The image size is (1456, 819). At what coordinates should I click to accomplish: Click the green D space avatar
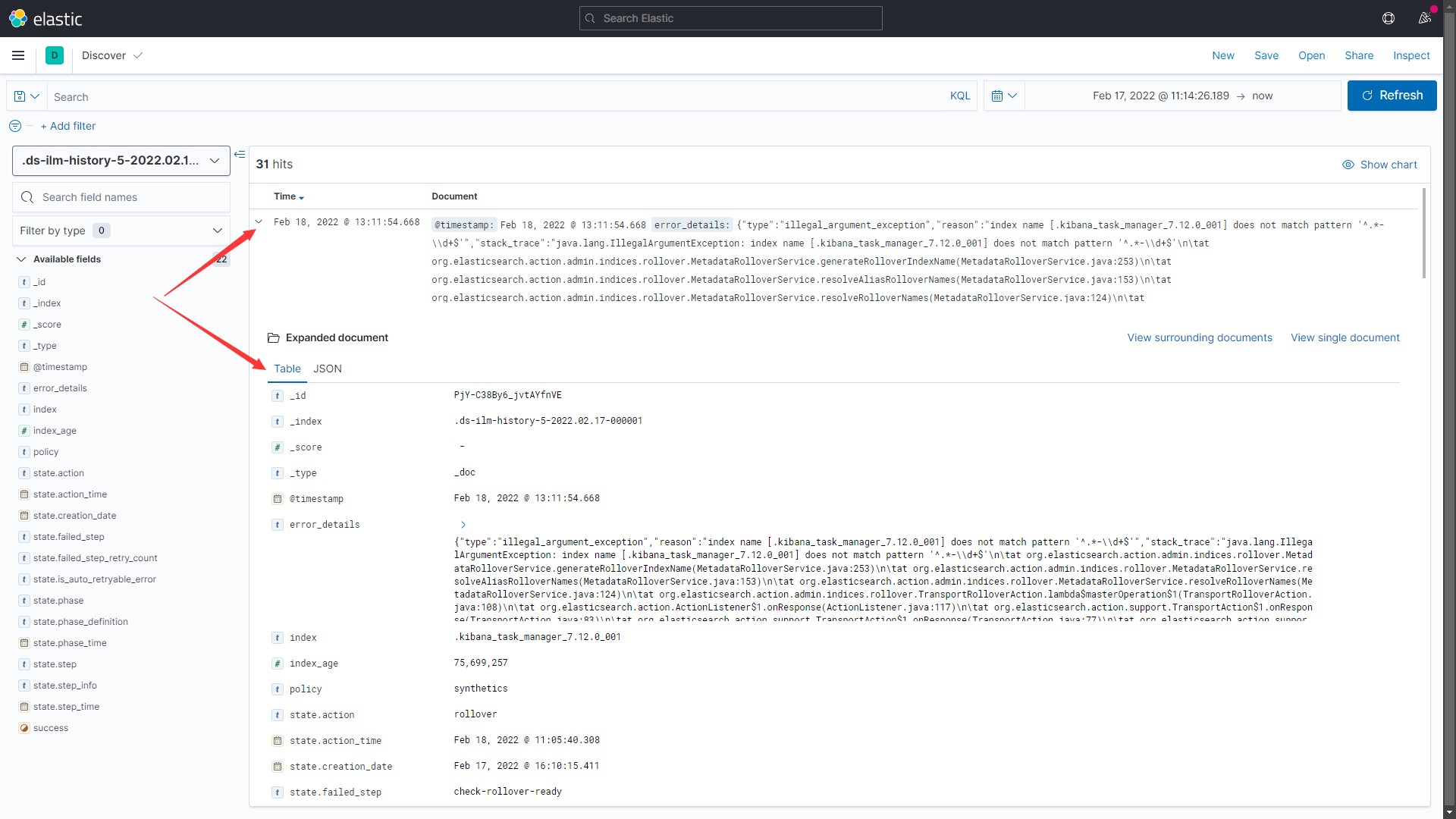pos(55,55)
